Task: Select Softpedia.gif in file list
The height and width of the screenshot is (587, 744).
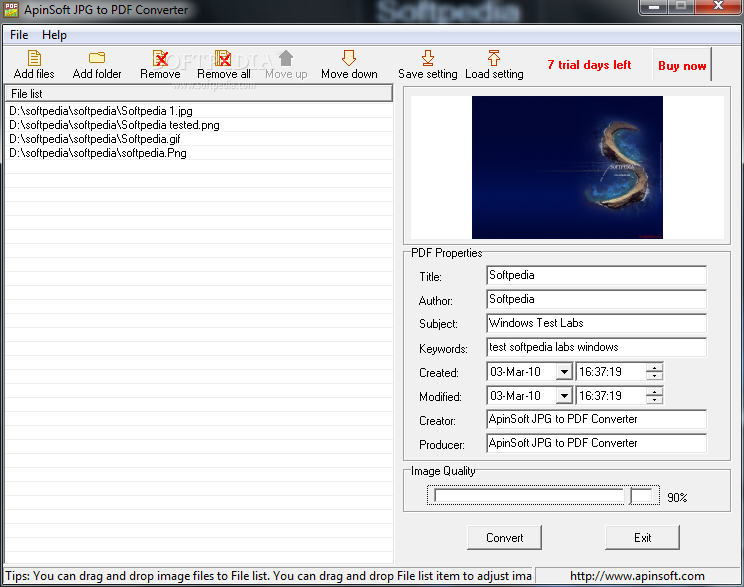Action: click(x=199, y=139)
